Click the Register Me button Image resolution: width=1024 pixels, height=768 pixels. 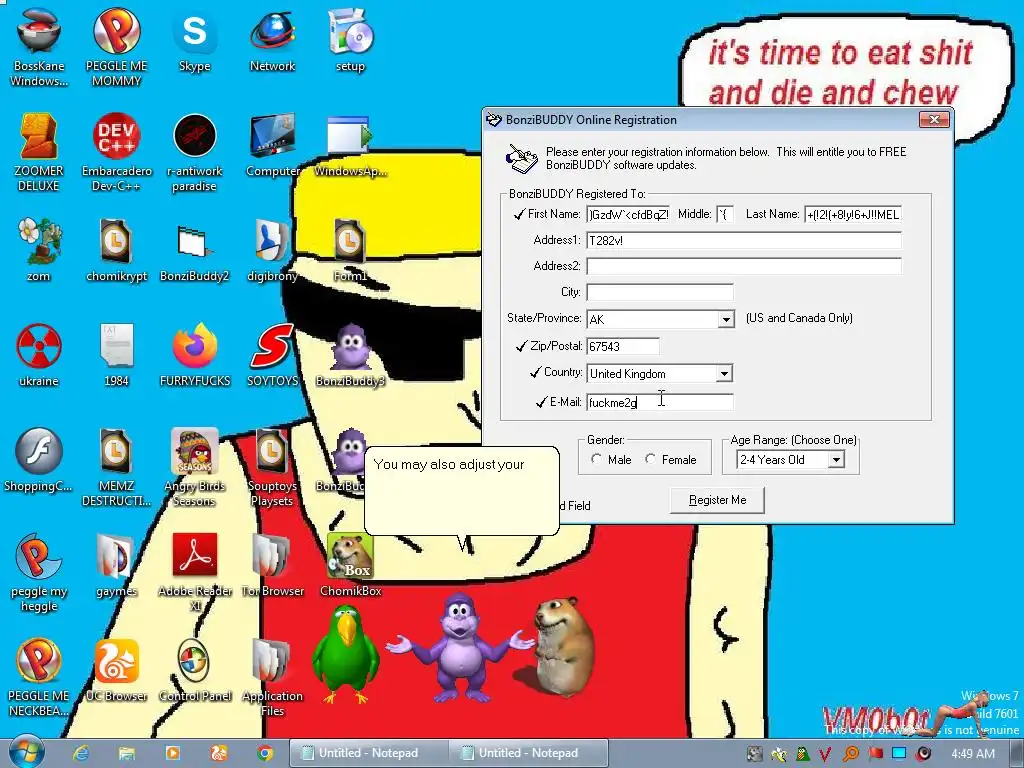[717, 500]
